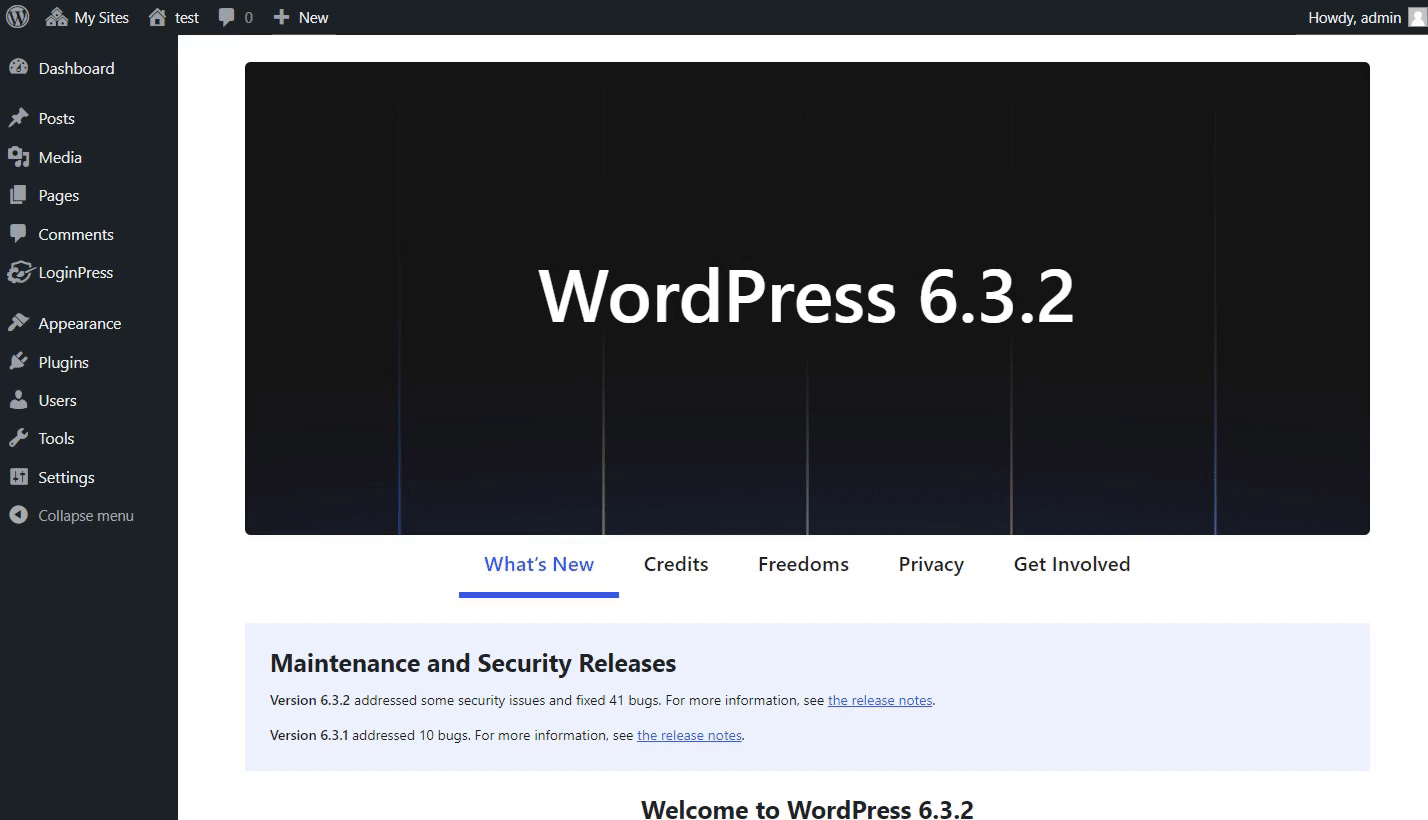Select Pages from the admin menu

coord(58,195)
